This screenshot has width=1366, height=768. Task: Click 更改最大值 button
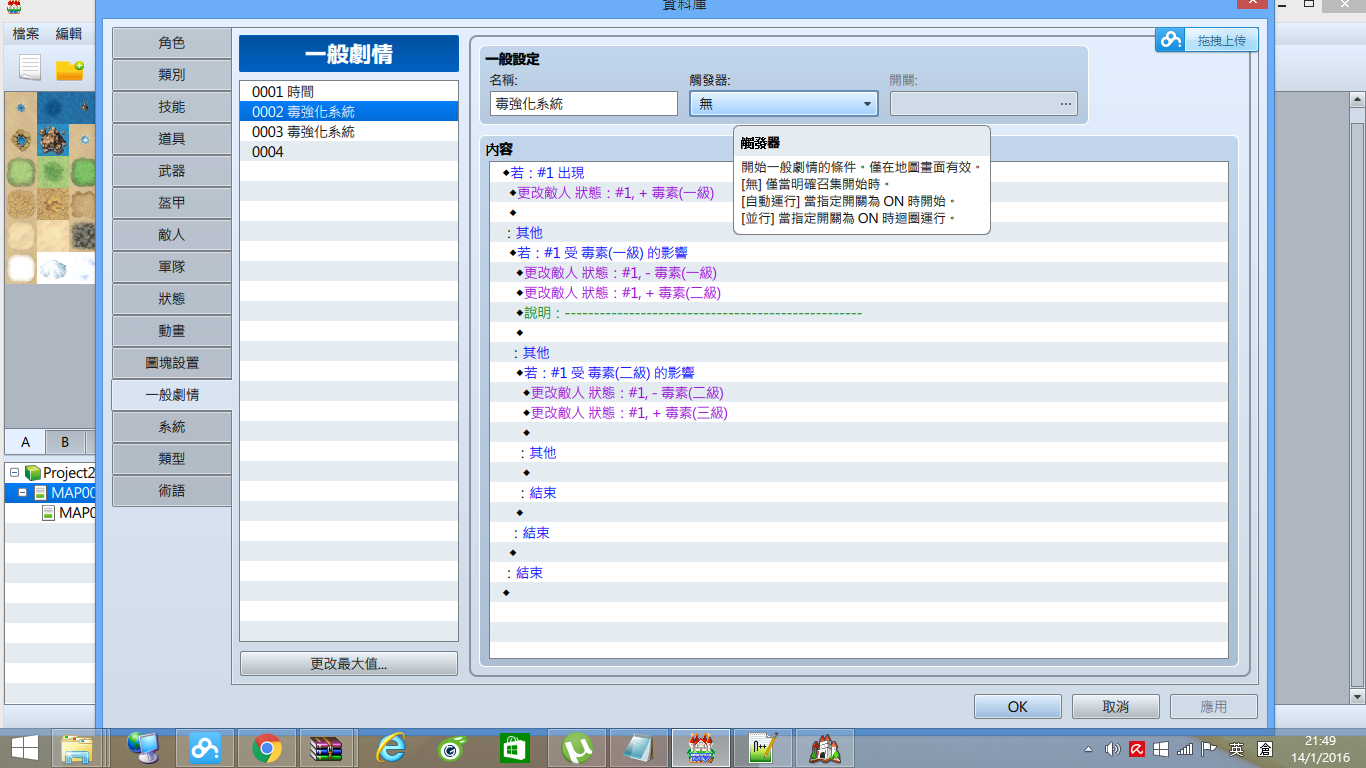[x=349, y=664]
